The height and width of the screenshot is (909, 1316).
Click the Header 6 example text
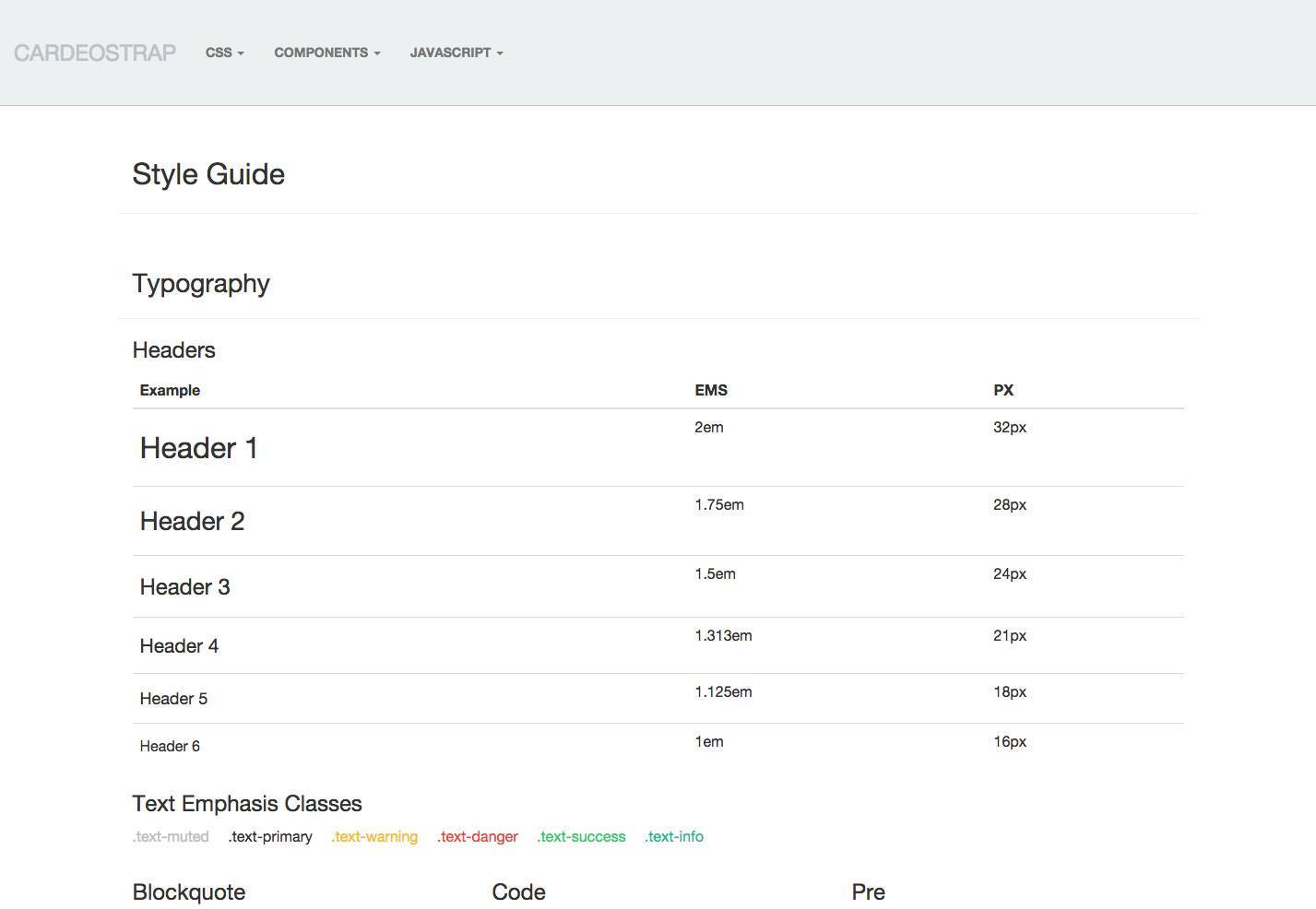[x=170, y=747]
